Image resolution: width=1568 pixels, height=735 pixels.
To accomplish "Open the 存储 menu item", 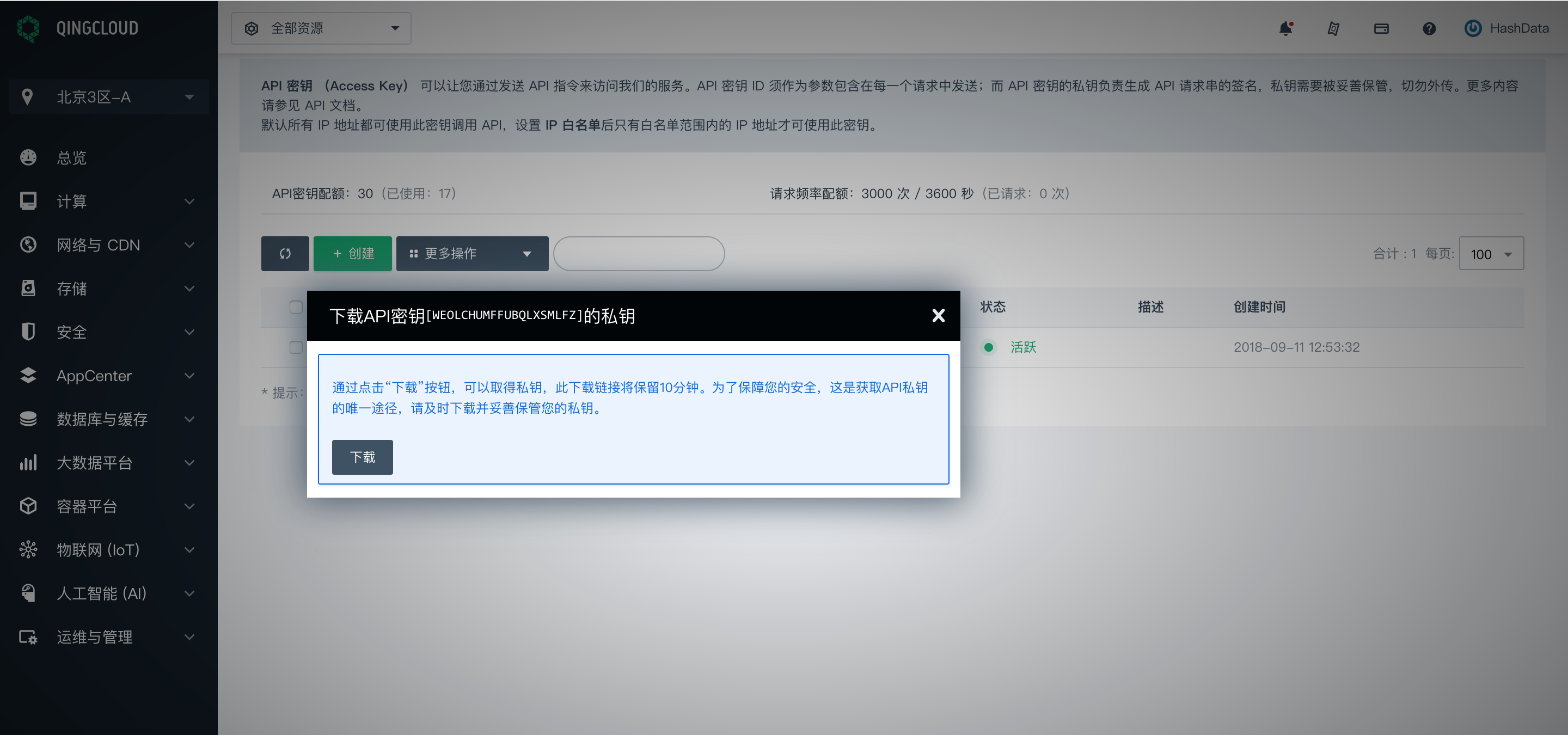I will (109, 289).
